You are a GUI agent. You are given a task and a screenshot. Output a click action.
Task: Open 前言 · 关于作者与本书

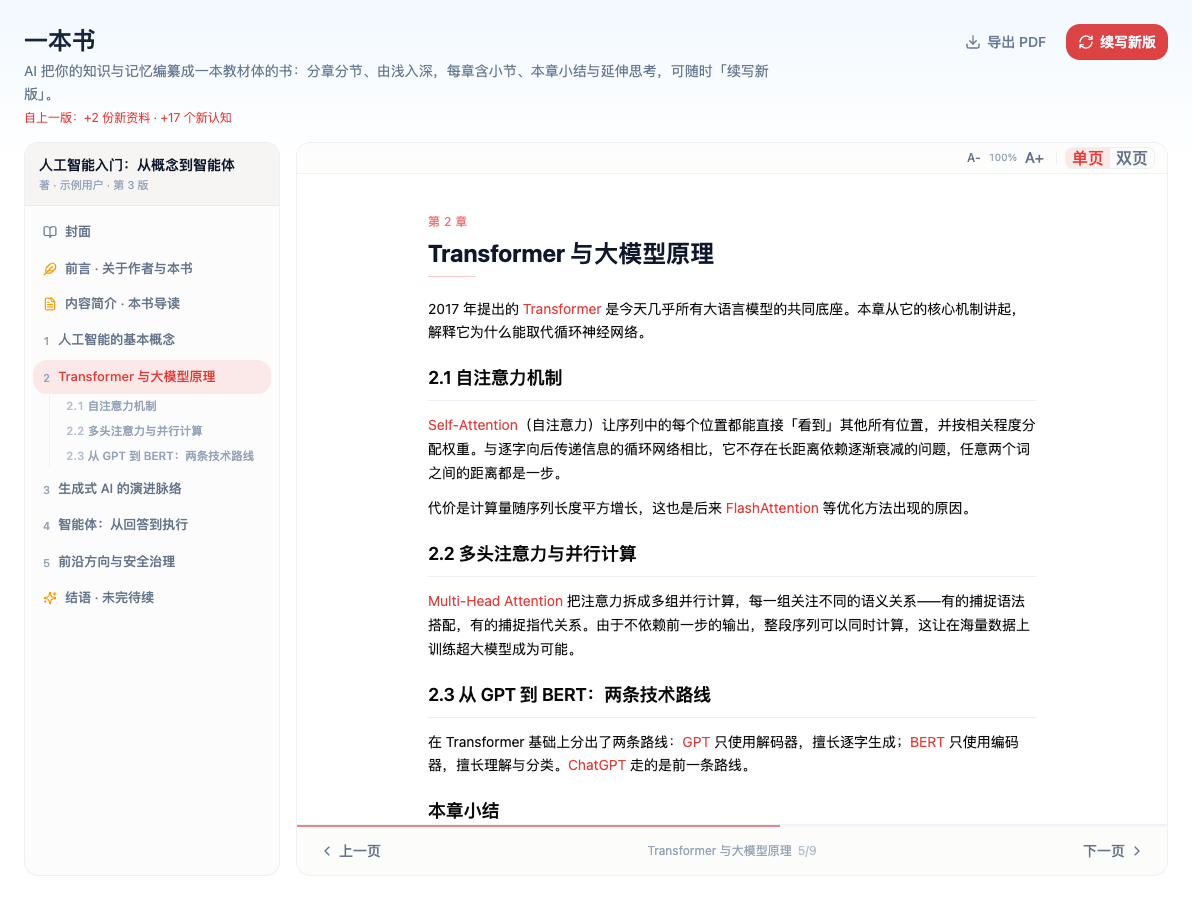tap(152, 268)
